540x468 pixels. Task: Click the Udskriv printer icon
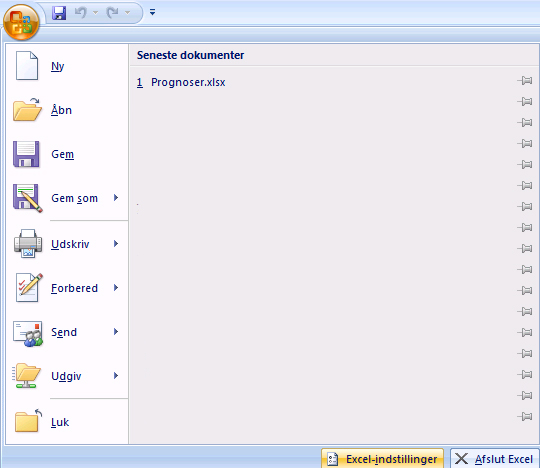click(x=28, y=243)
